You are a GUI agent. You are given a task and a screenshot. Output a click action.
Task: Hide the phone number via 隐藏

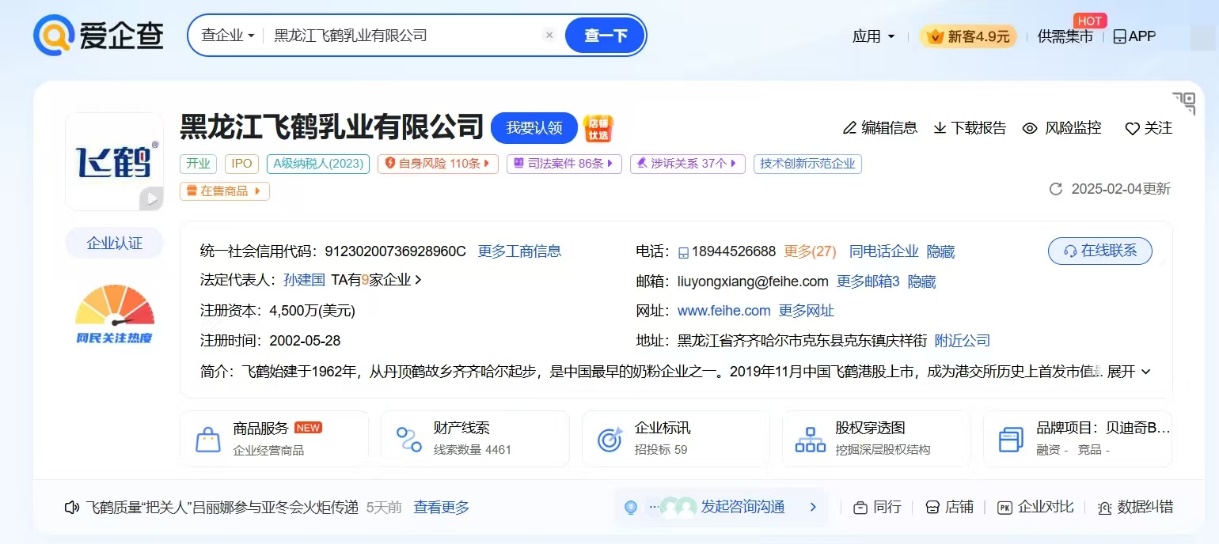(x=940, y=251)
